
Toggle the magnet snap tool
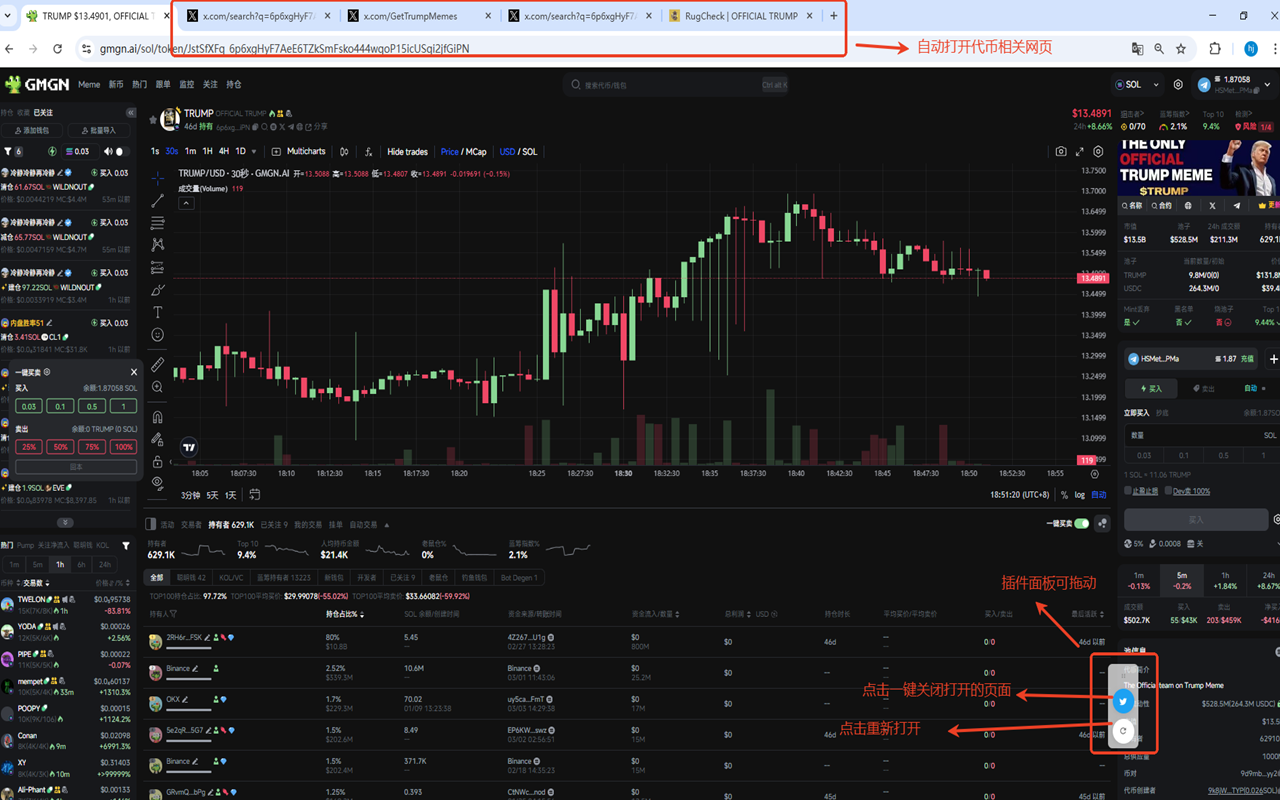(157, 417)
